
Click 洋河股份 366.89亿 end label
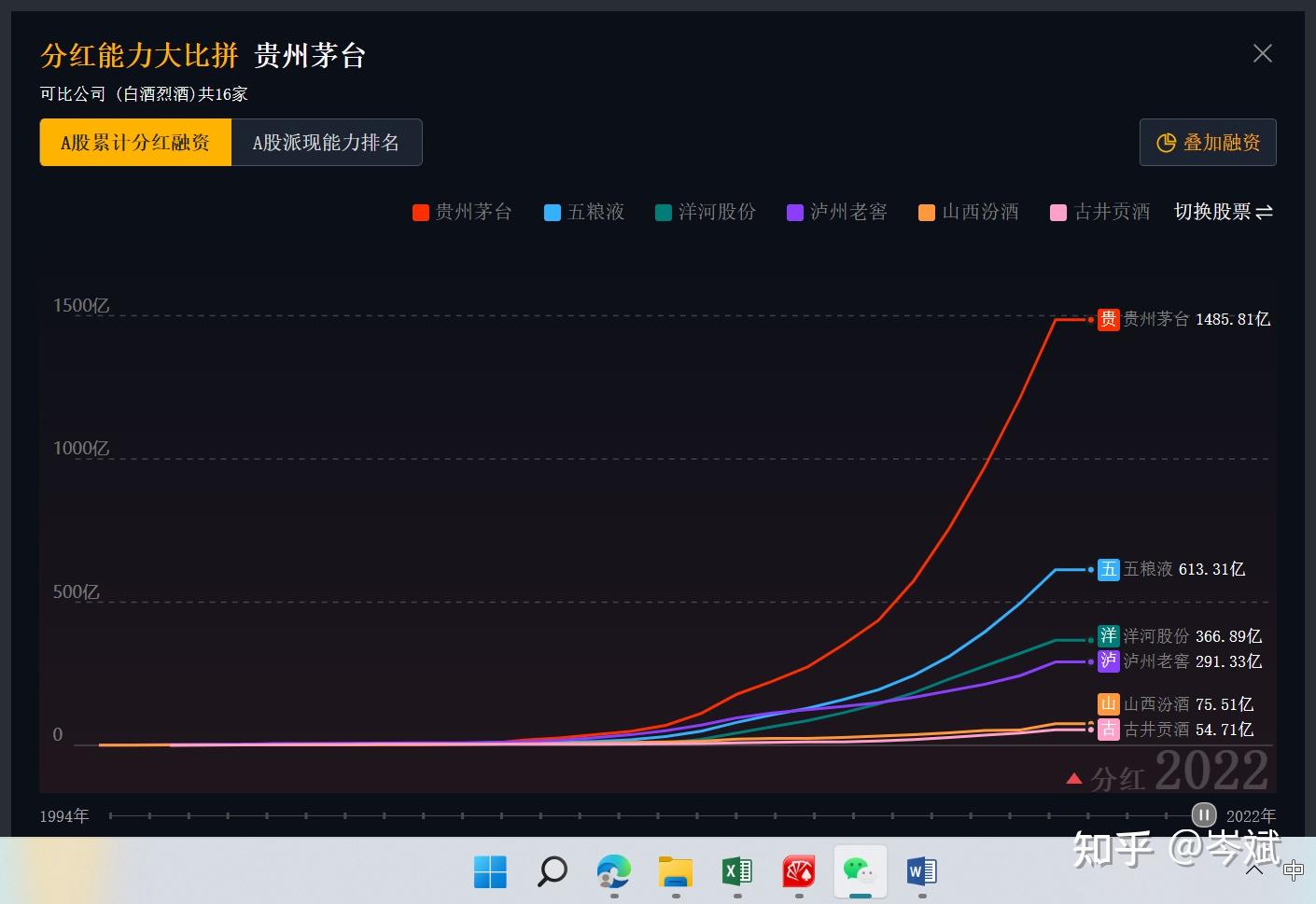click(1193, 636)
